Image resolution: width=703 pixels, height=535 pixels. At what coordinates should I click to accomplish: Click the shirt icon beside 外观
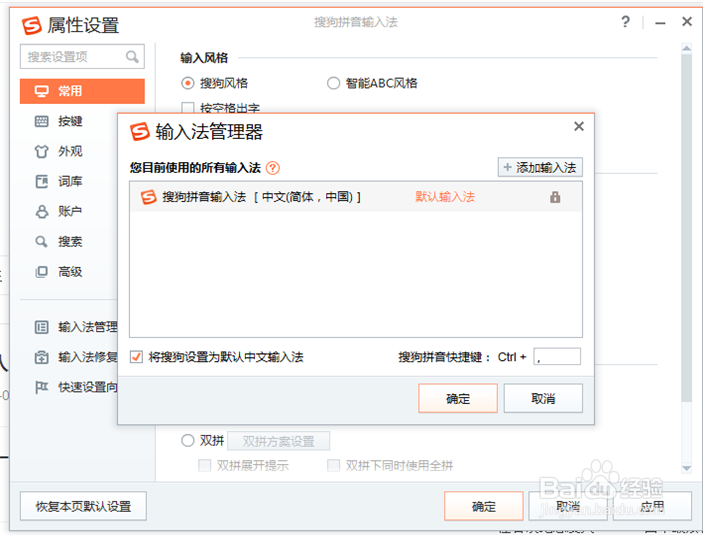[41, 151]
